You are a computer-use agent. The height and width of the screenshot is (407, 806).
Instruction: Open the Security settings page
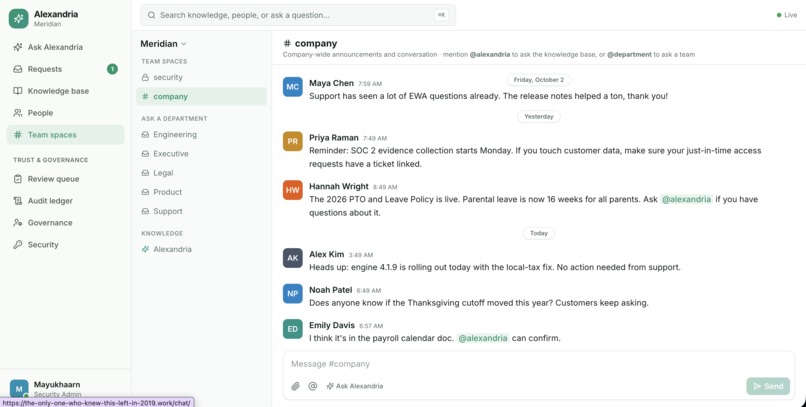tap(65, 245)
